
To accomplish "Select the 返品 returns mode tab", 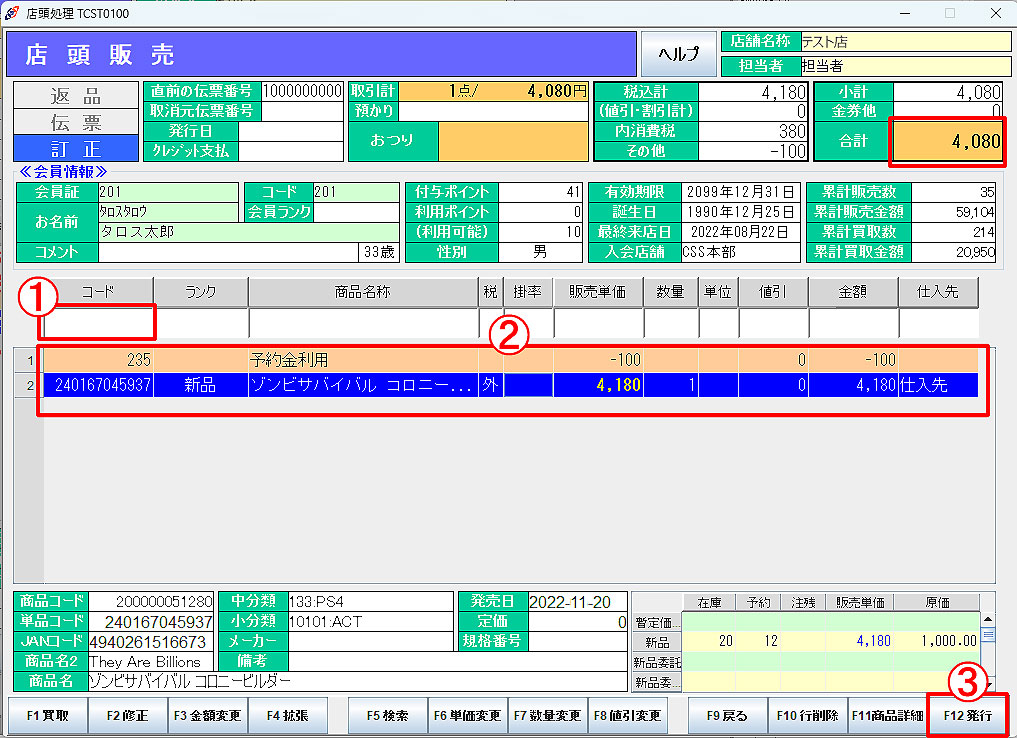I will coord(76,96).
